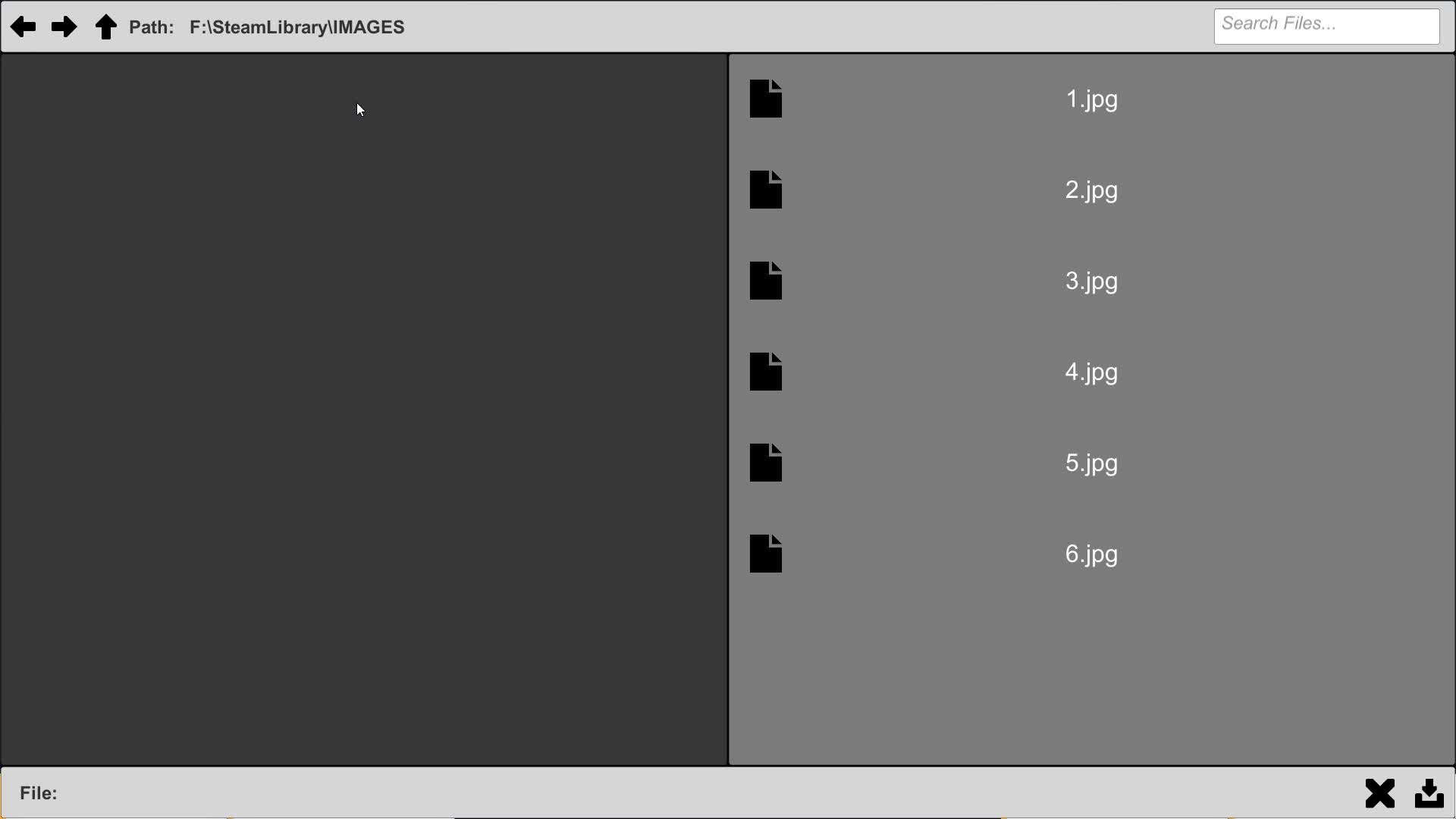Click the file icon next to 1.jpg

[x=766, y=99]
